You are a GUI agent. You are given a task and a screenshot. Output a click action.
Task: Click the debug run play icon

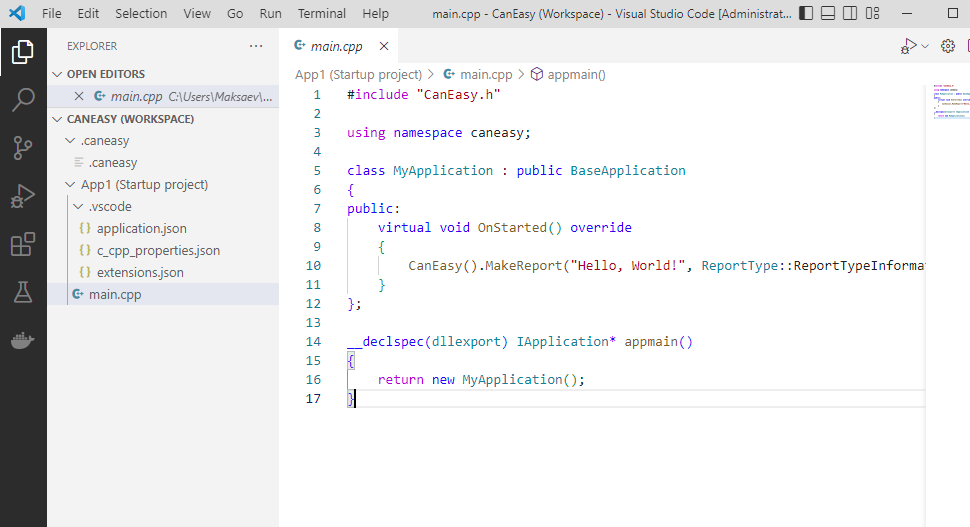[x=908, y=46]
